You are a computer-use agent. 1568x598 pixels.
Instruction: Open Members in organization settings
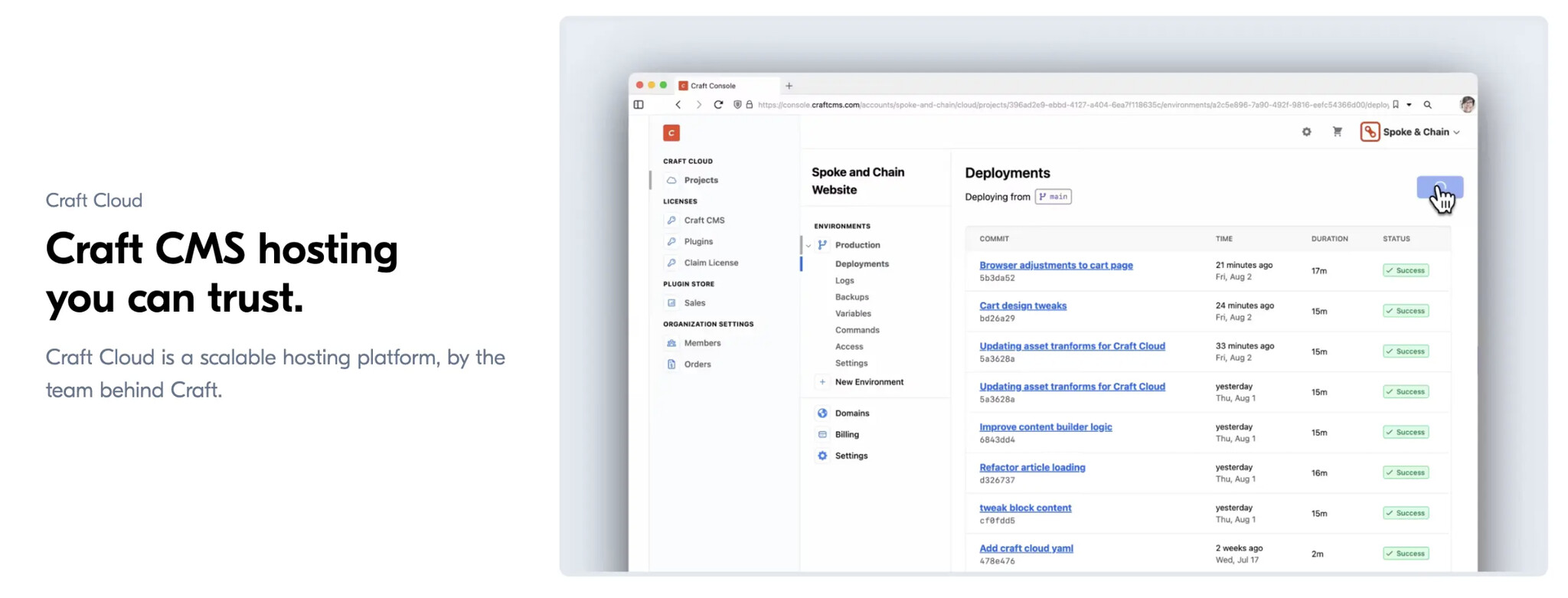pyautogui.click(x=702, y=343)
